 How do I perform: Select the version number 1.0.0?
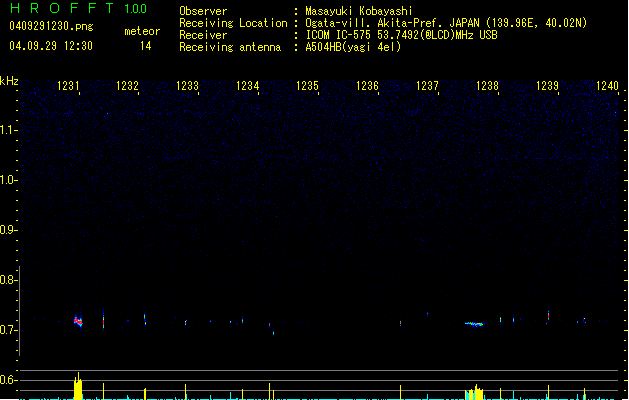[x=136, y=9]
